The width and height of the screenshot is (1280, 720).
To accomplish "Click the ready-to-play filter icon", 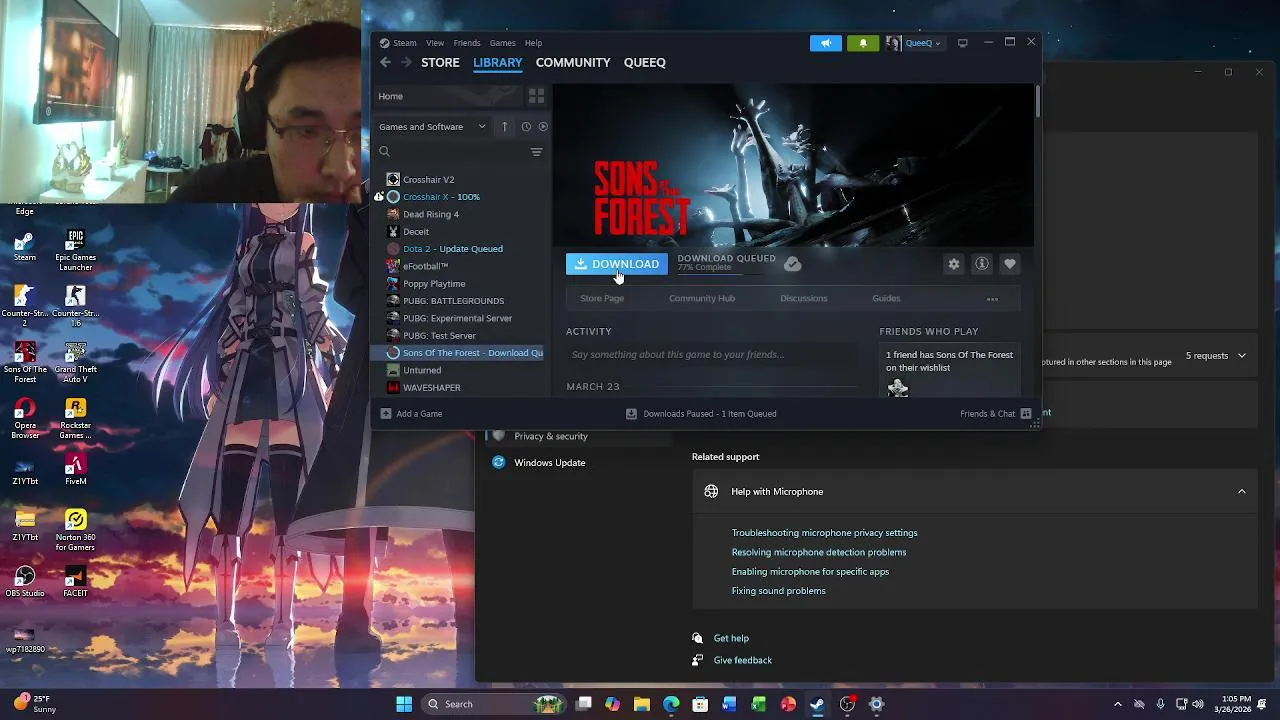I will [543, 127].
